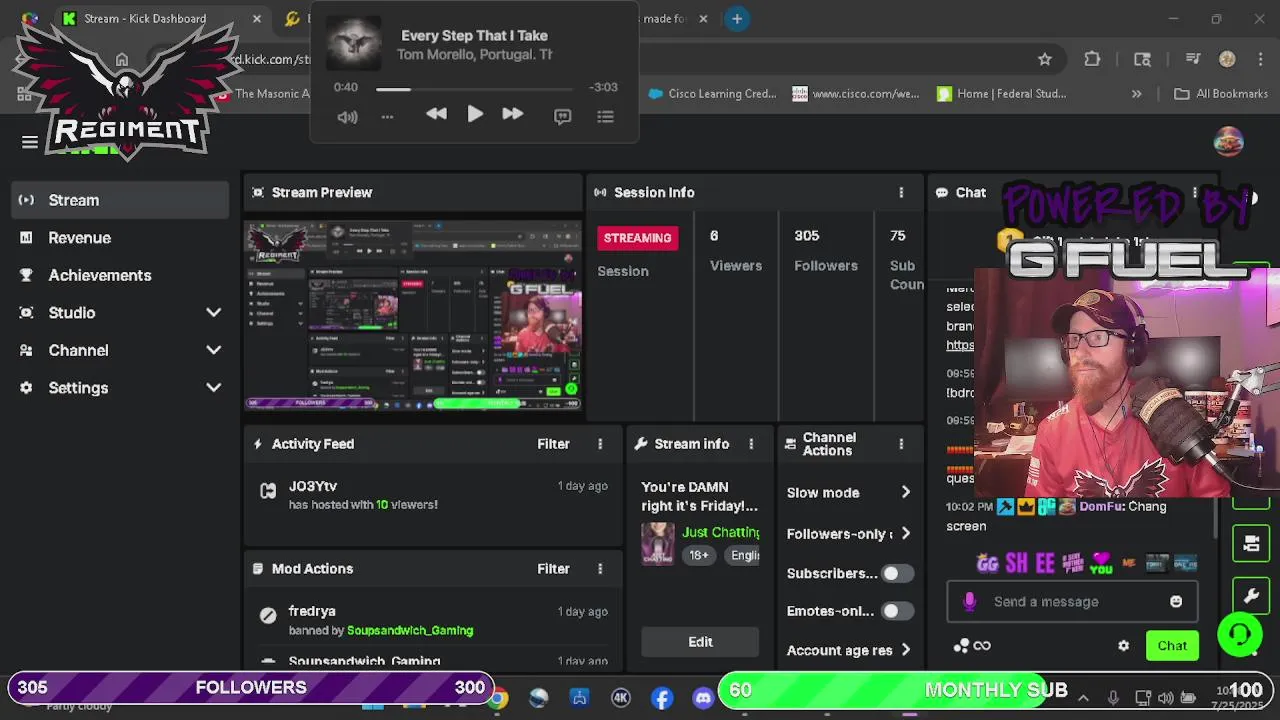Click the Edit stream info button

point(700,642)
